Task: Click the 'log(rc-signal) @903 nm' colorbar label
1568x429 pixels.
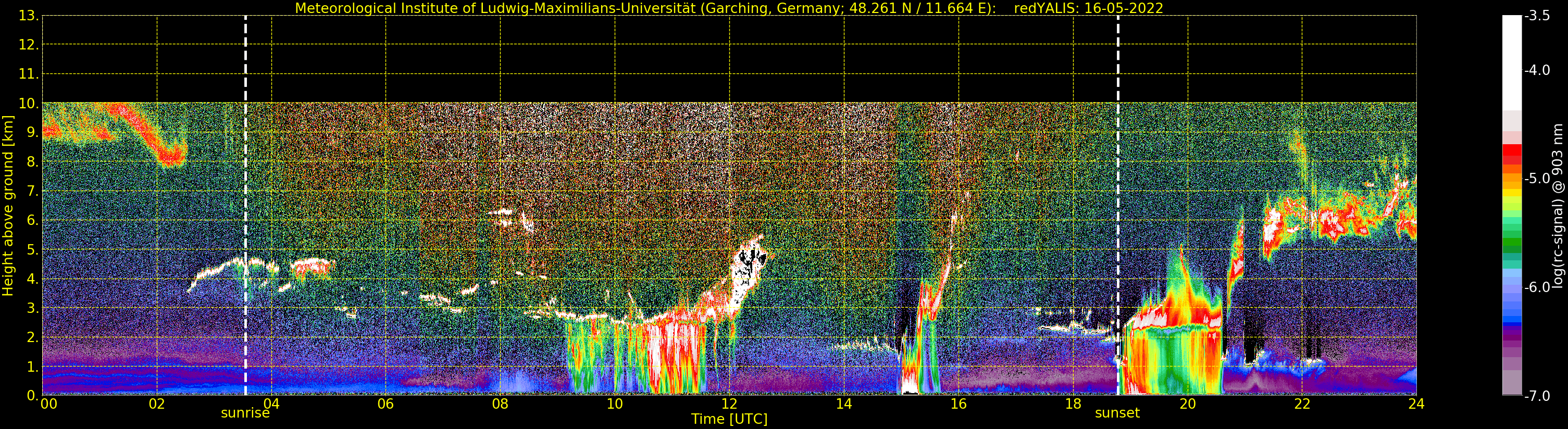Action: (1558, 206)
